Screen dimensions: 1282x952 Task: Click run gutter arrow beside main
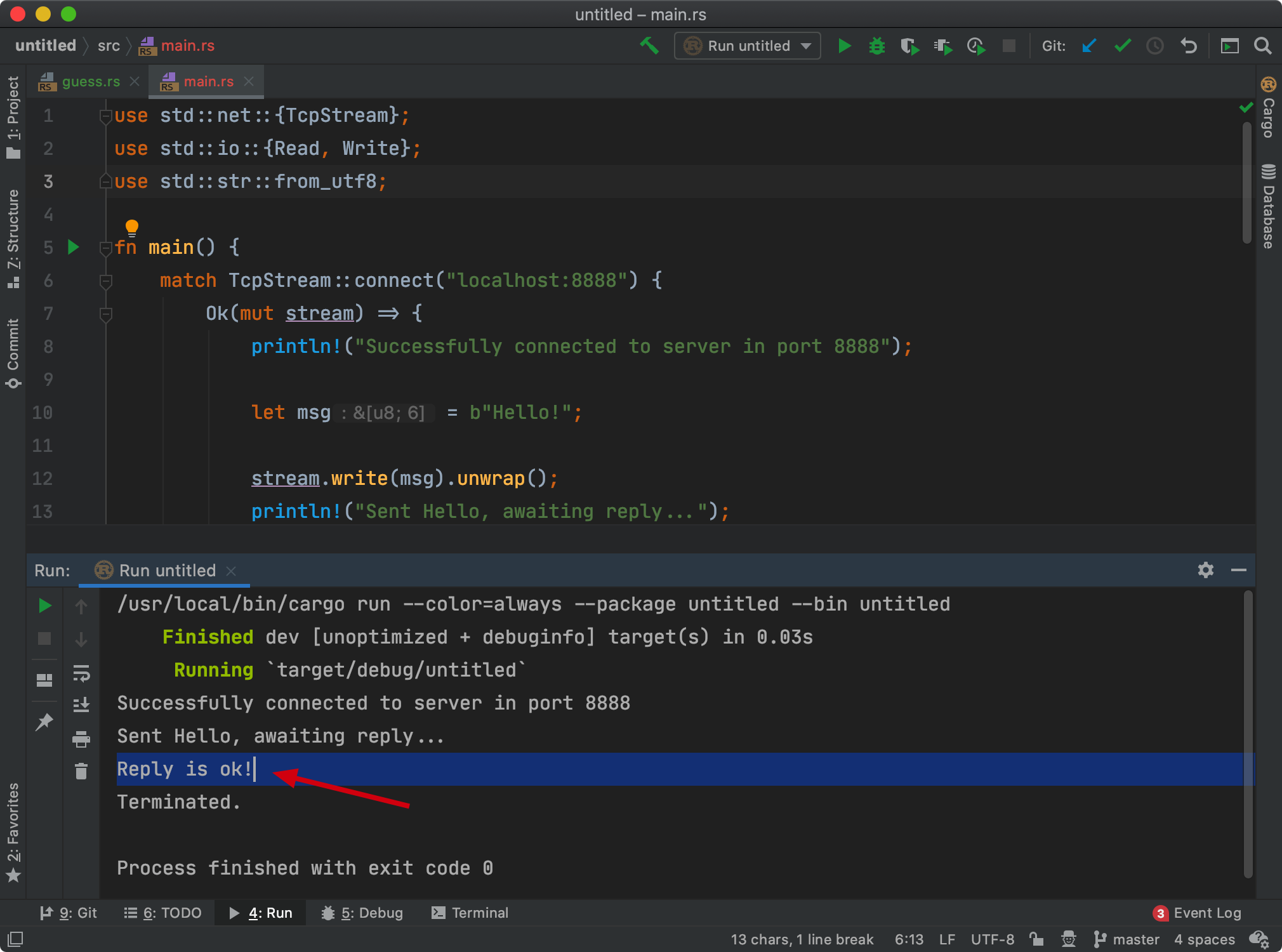74,248
